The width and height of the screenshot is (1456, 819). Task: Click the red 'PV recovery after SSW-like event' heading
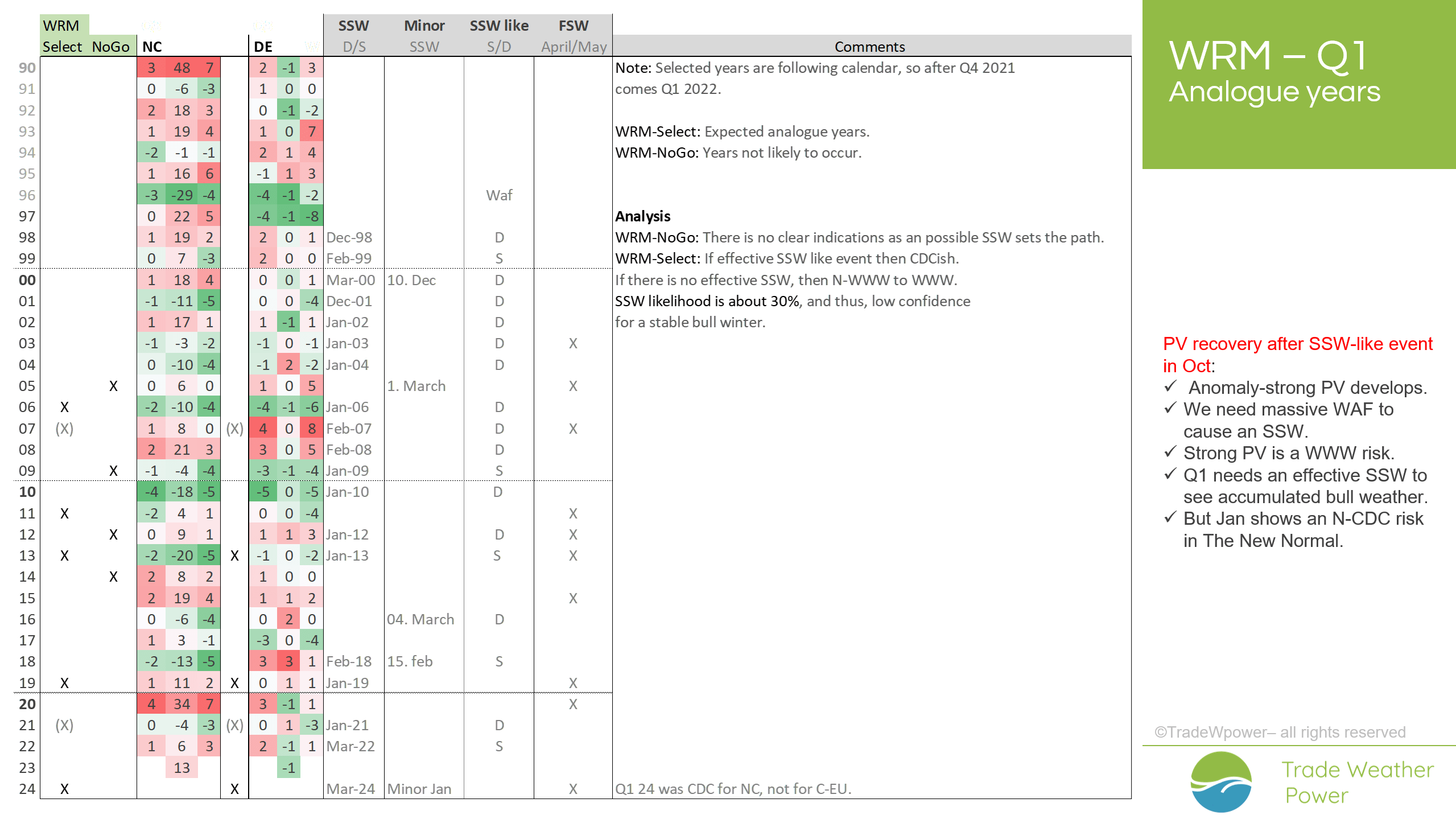coord(1297,344)
